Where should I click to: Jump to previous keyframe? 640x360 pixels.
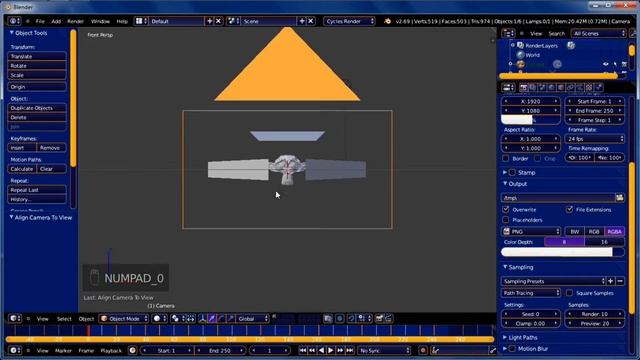(x=312, y=350)
